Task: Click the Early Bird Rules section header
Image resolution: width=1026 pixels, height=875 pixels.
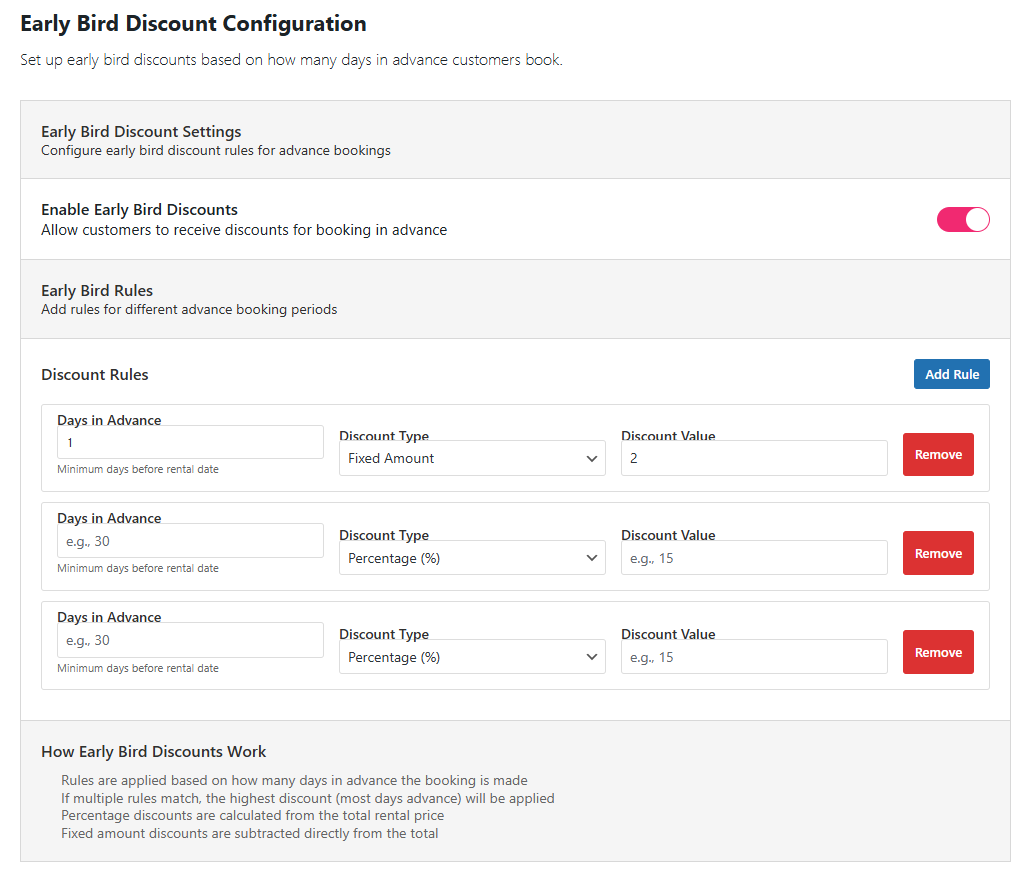Action: (x=97, y=291)
